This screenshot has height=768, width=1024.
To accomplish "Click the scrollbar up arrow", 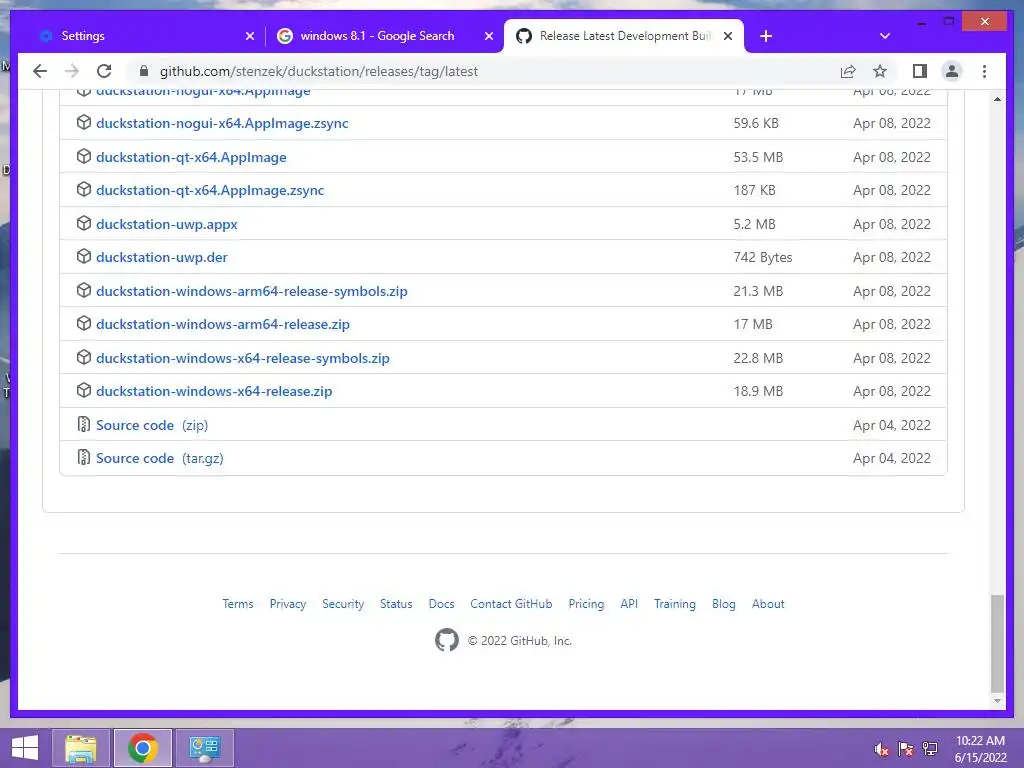I will tap(997, 99).
